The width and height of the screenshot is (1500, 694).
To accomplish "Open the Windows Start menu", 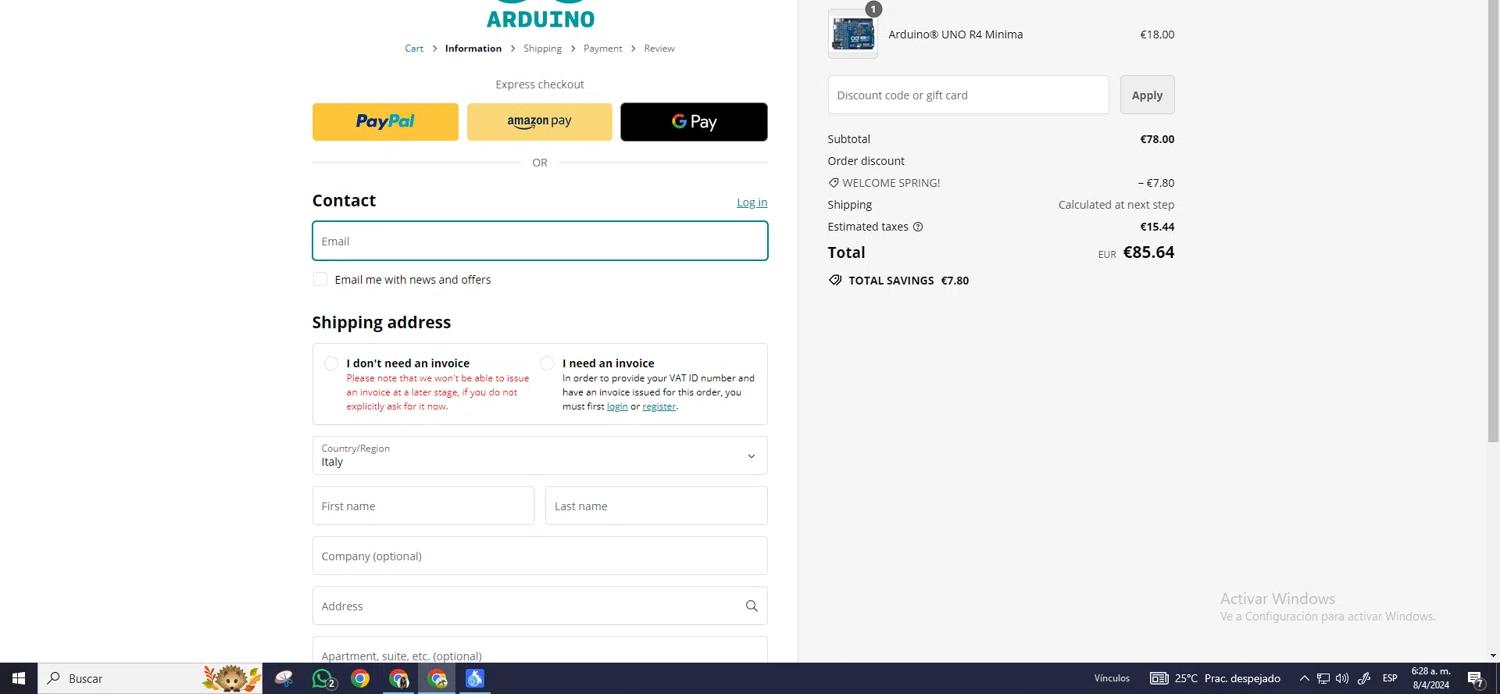I will [18, 678].
